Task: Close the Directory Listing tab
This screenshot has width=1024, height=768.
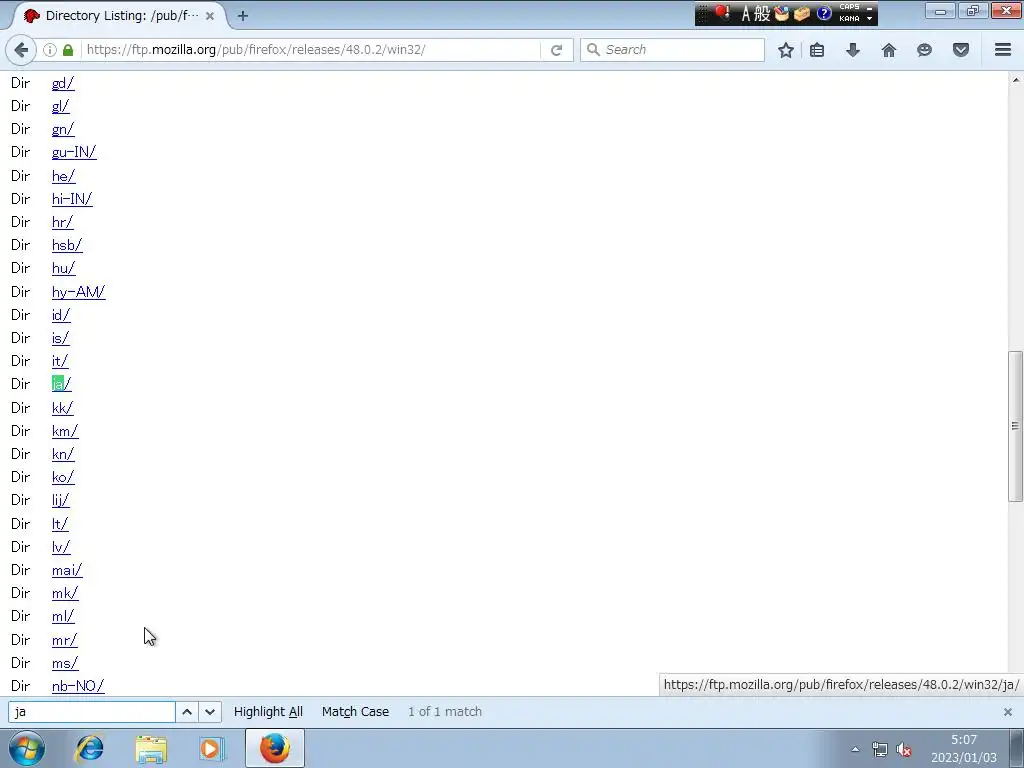Action: [210, 16]
